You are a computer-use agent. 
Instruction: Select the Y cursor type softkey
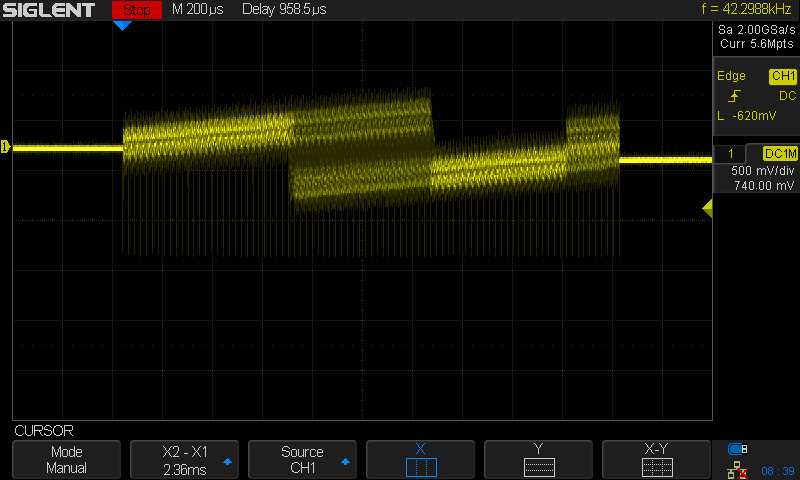click(538, 460)
